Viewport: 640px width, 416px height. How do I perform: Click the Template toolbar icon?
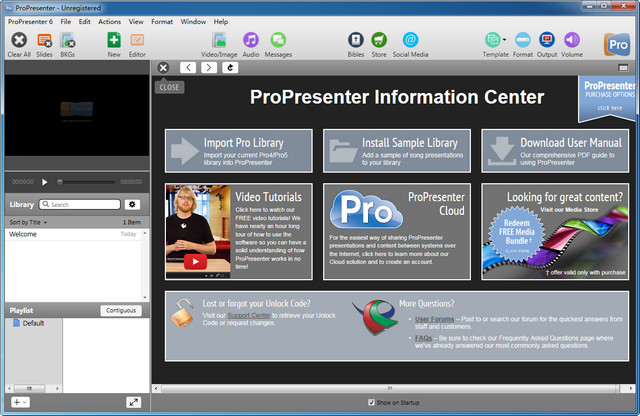coord(493,40)
